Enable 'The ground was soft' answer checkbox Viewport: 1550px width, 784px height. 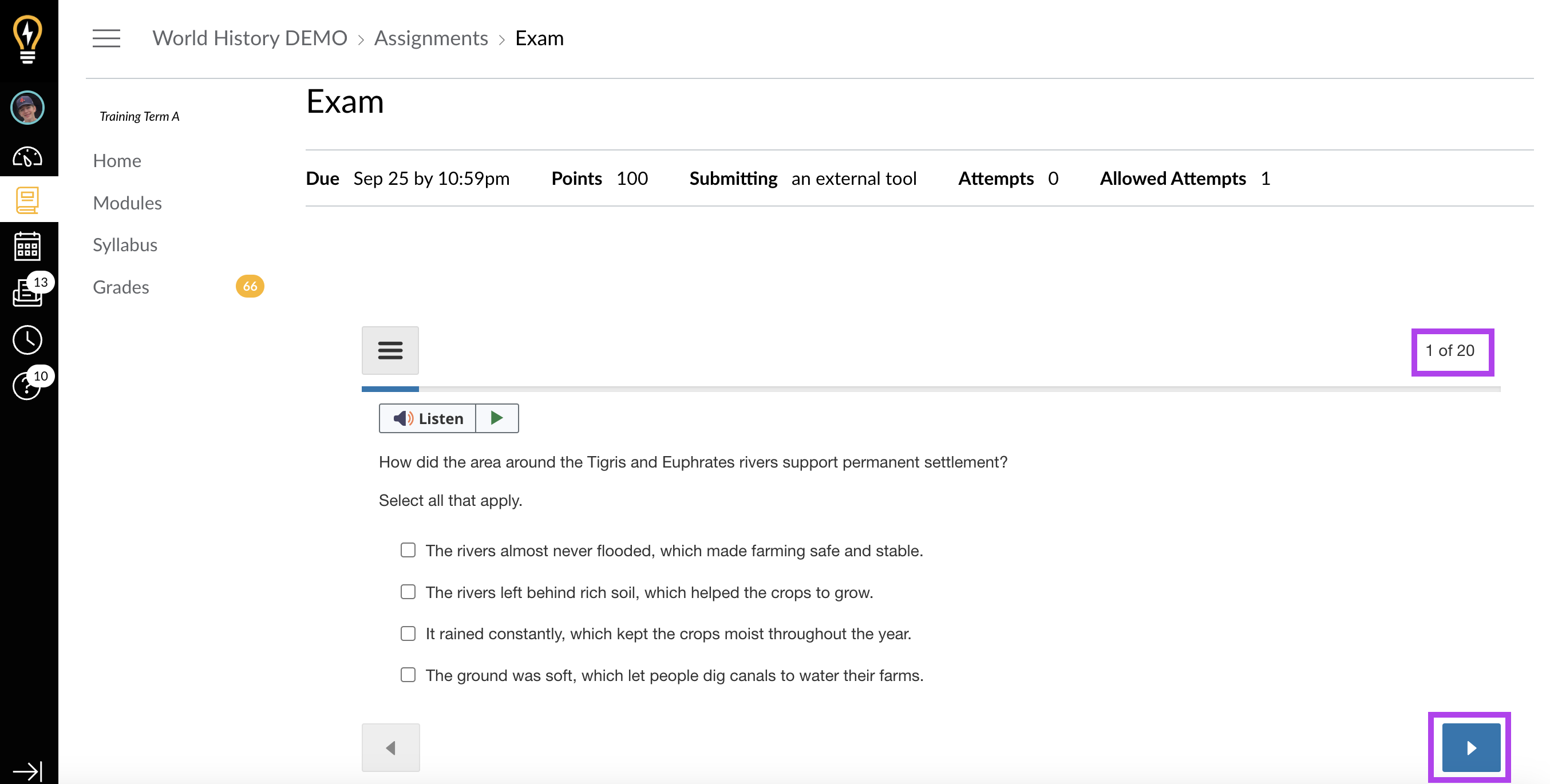[408, 675]
